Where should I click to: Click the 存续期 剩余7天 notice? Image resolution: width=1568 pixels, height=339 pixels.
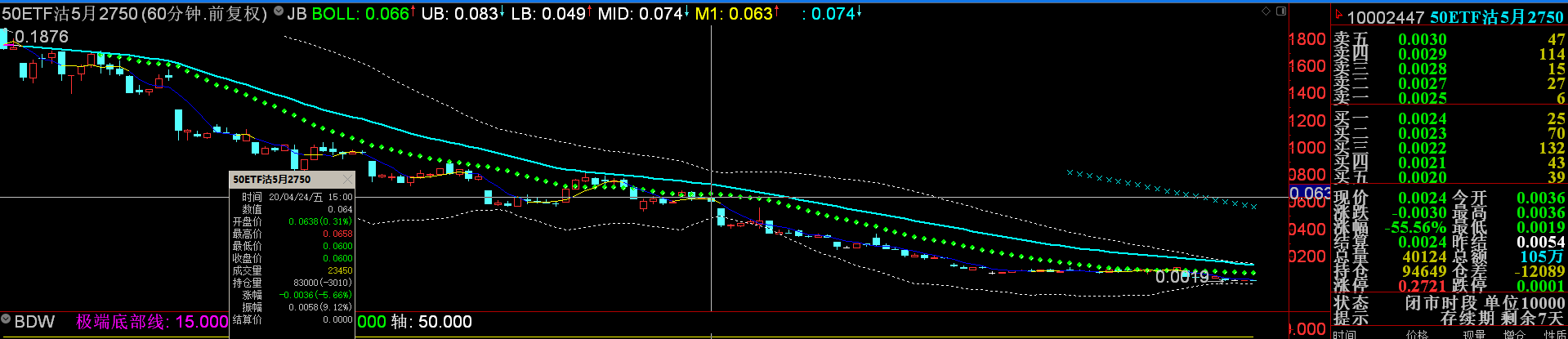[x=1503, y=318]
